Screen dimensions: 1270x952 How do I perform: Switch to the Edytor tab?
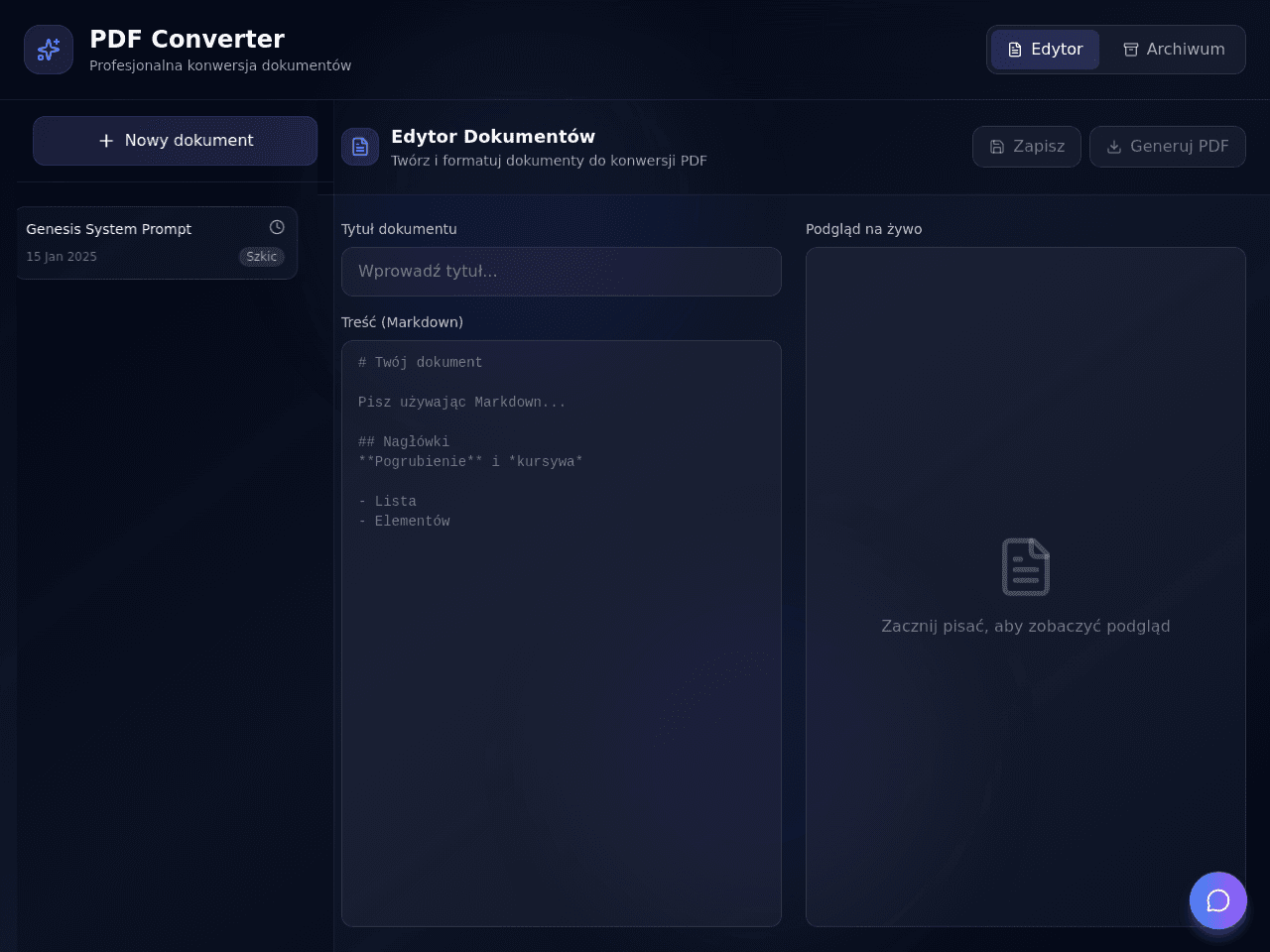[x=1045, y=50]
